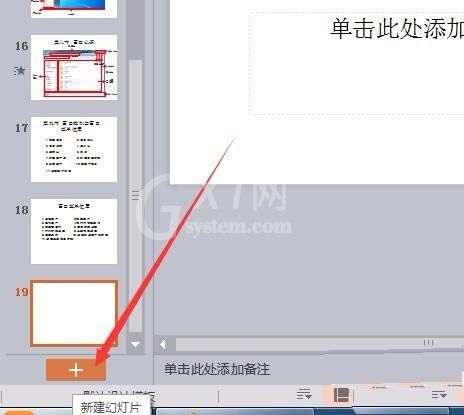
Task: Click the design template label in status bar
Action: tap(119, 394)
